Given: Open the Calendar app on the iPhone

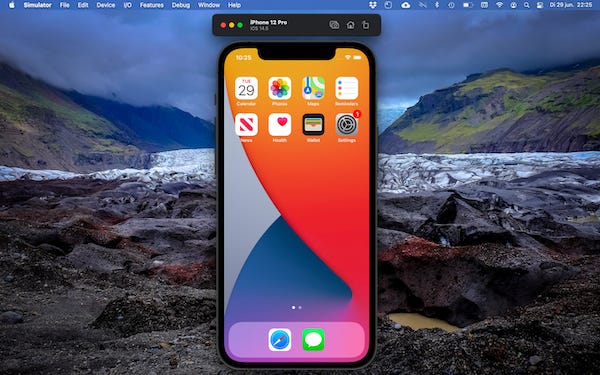Looking at the screenshot, I should click(246, 88).
